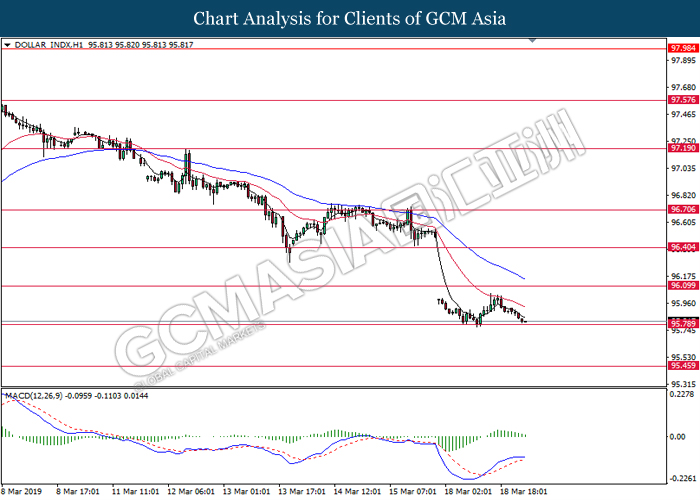700x500 pixels.
Task: Click the 95.315 price axis value
Action: (683, 384)
